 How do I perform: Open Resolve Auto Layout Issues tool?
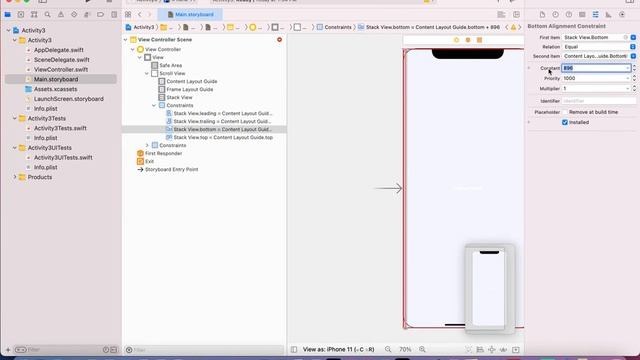[x=504, y=350]
